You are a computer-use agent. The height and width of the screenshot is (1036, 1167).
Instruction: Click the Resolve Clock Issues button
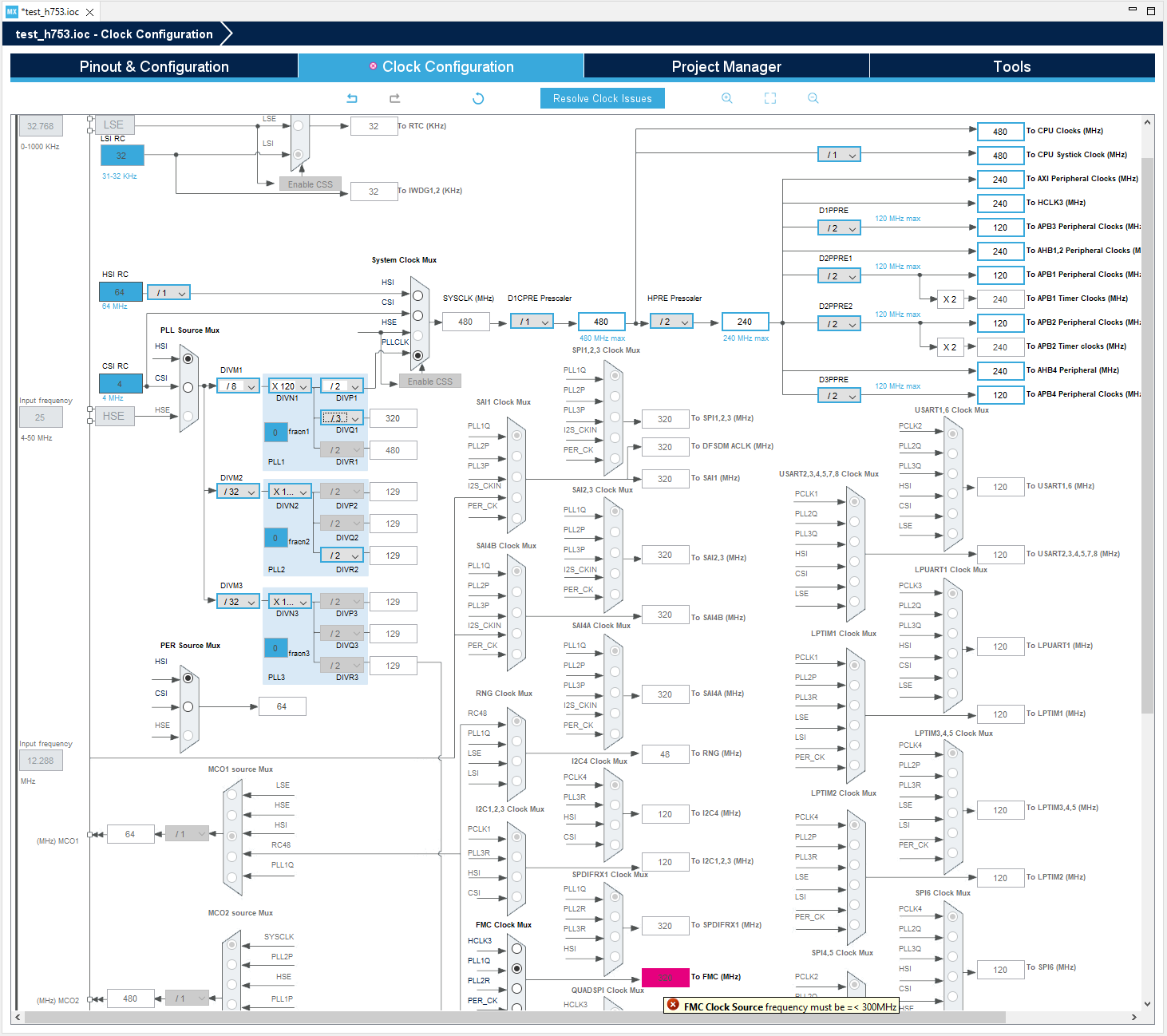pyautogui.click(x=602, y=97)
